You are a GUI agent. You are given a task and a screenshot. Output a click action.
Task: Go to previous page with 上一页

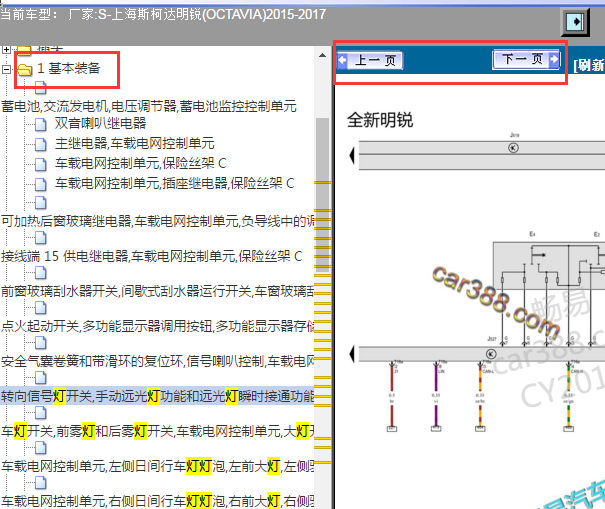370,60
